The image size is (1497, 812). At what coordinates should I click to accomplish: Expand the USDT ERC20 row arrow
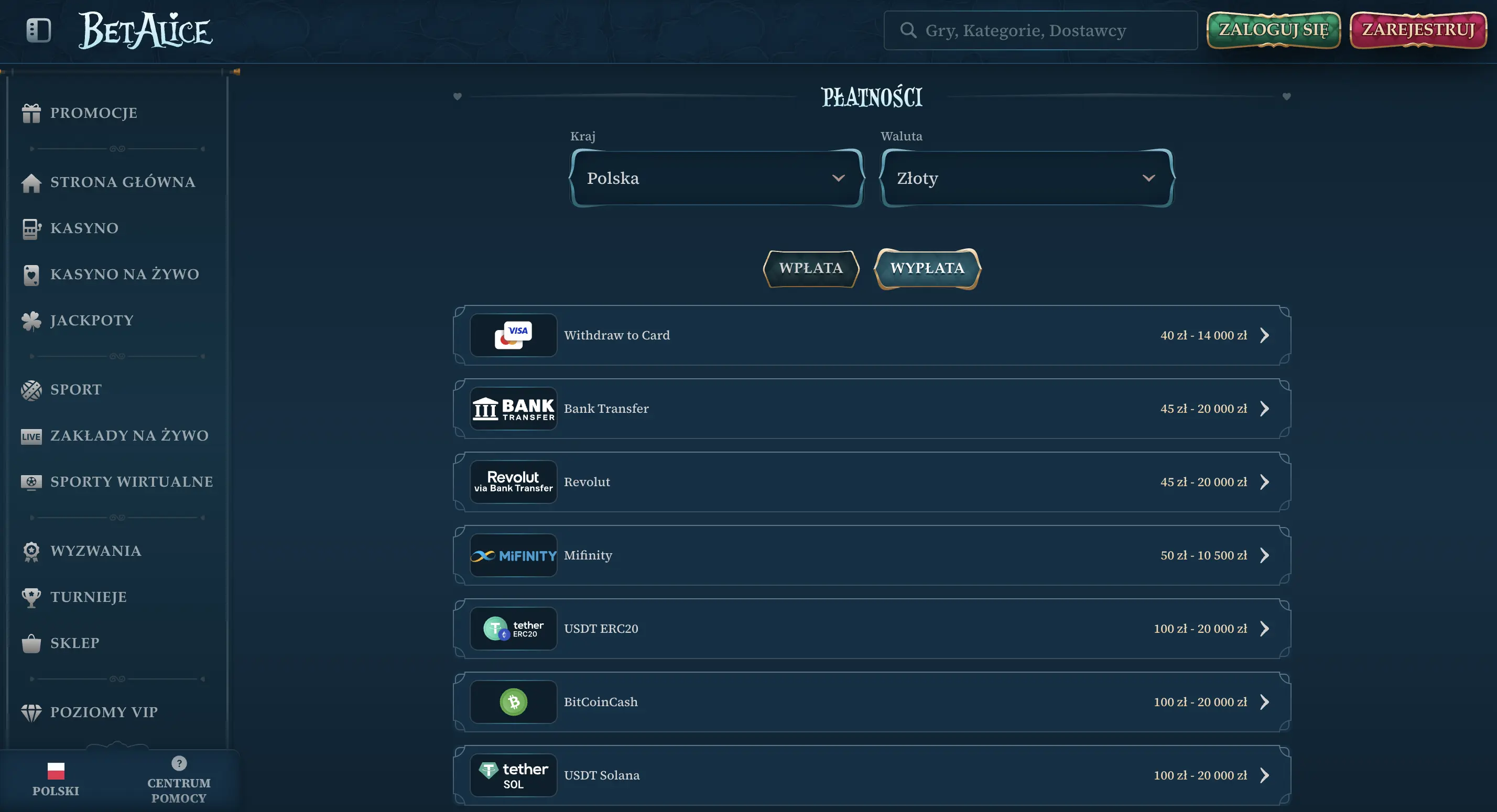(1265, 629)
